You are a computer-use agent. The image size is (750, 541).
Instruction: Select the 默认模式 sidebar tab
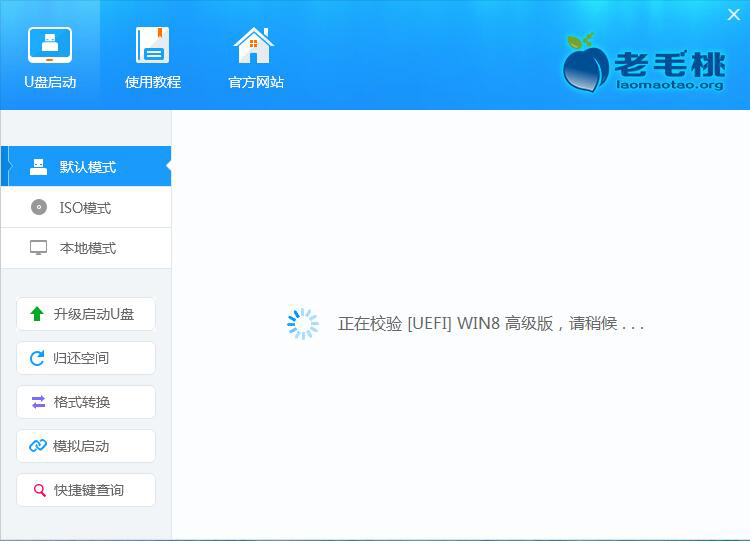[87, 167]
